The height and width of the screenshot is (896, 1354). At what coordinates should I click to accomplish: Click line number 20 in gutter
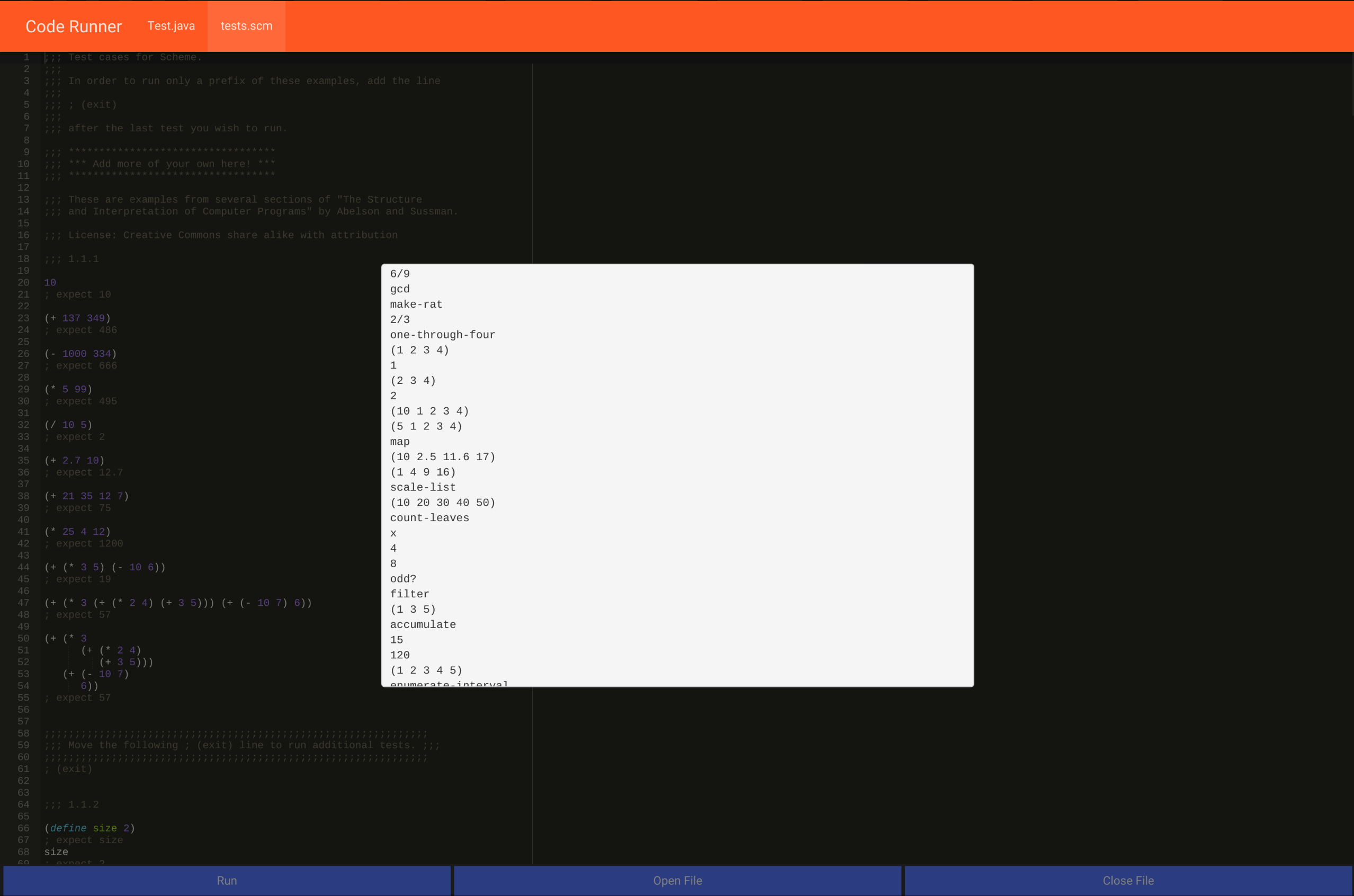coord(23,282)
